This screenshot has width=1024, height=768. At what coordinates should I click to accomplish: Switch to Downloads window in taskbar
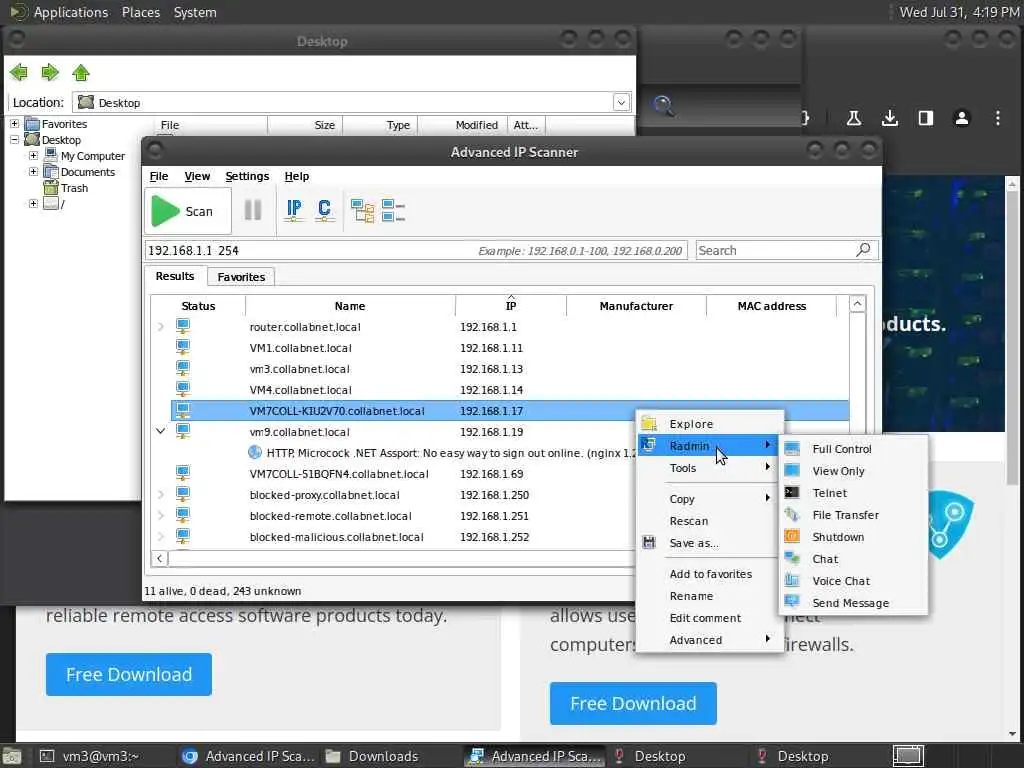tap(372, 756)
